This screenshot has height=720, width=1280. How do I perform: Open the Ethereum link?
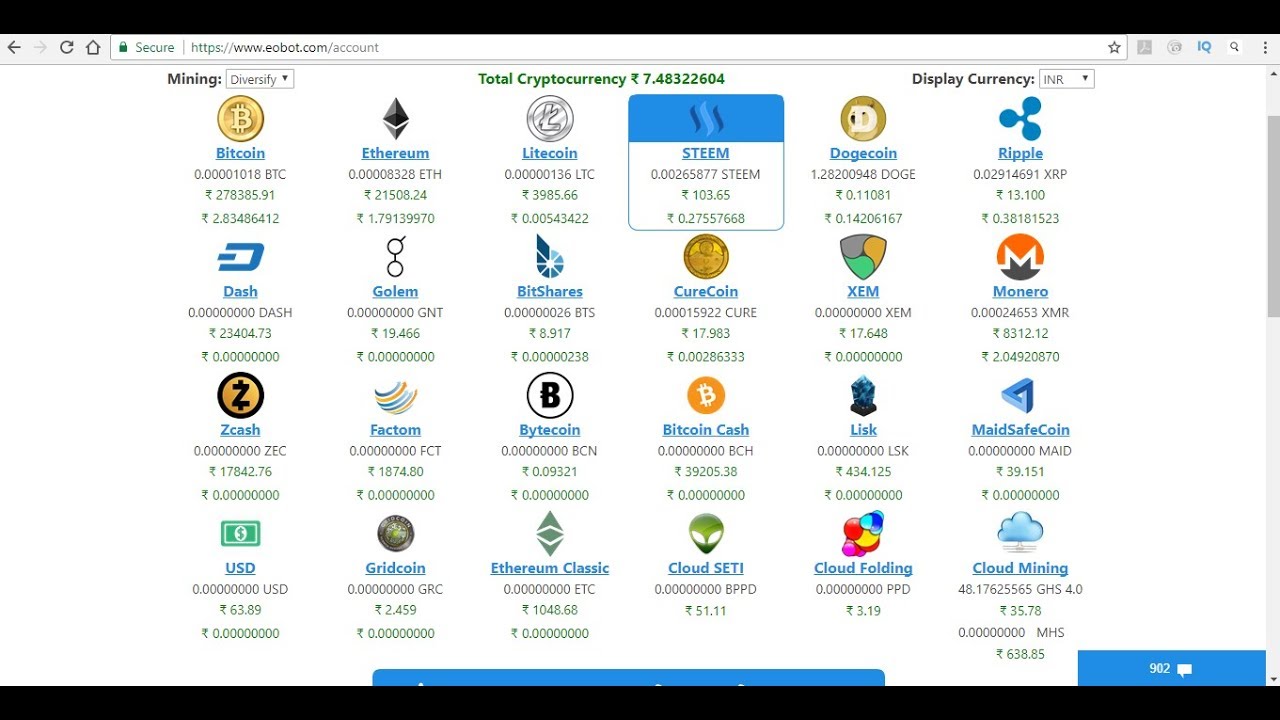coord(395,153)
